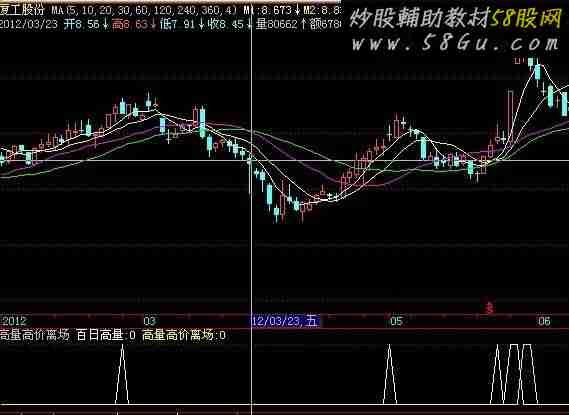Click the first white spike in indicator panel
Screen dimensions: 569x415
pyautogui.click(x=122, y=374)
